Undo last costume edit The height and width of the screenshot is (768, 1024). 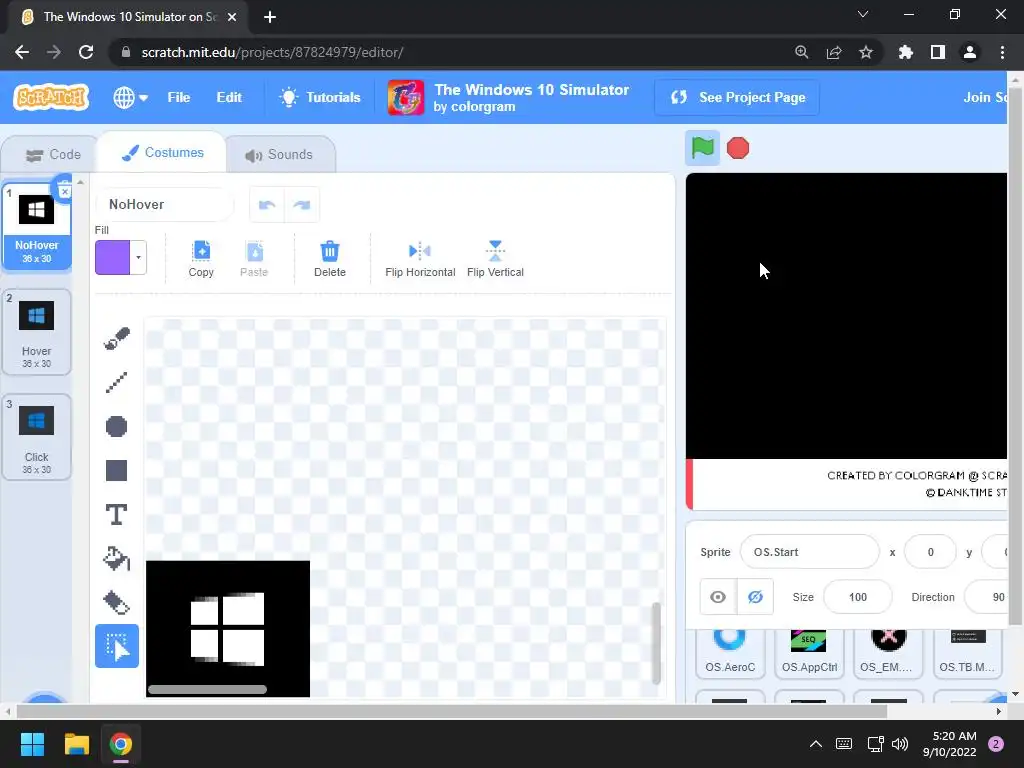pyautogui.click(x=267, y=205)
